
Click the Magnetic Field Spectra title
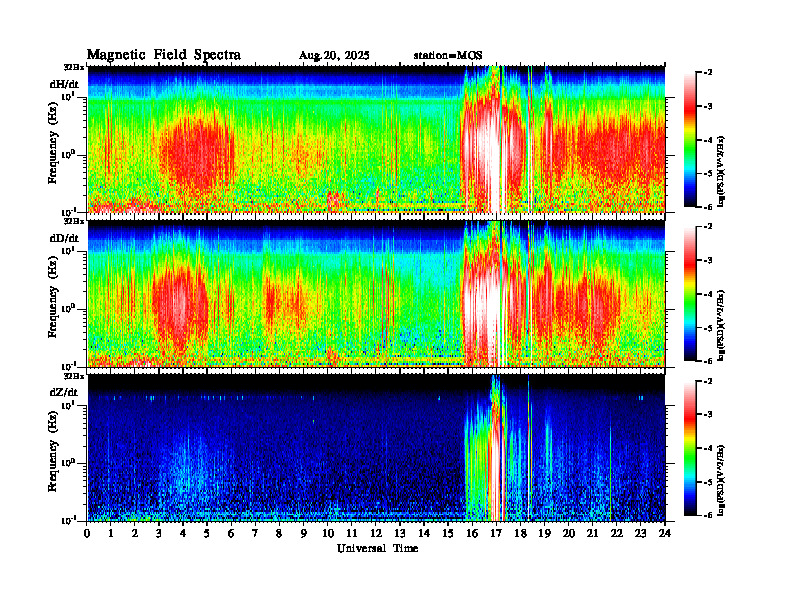pyautogui.click(x=164, y=55)
